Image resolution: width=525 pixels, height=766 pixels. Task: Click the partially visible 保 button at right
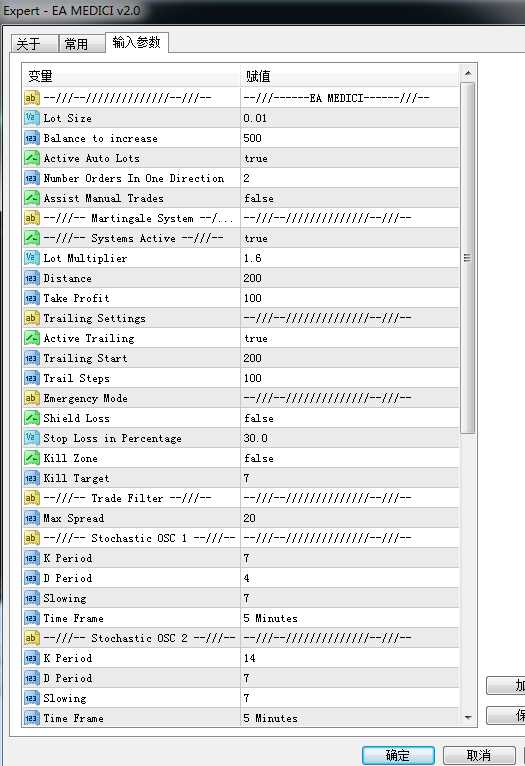(506, 716)
